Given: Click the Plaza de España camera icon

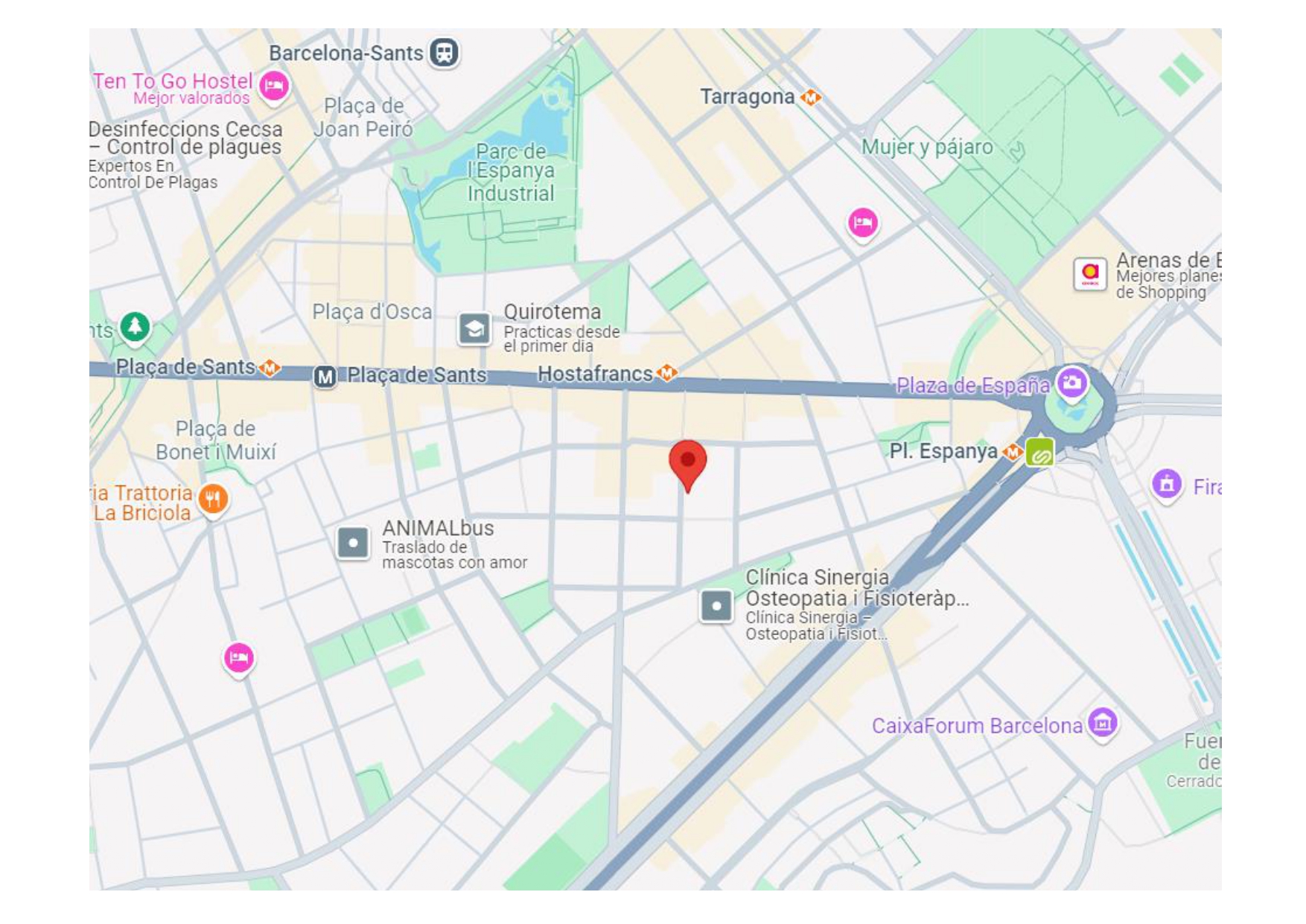Looking at the screenshot, I should click(x=1072, y=383).
